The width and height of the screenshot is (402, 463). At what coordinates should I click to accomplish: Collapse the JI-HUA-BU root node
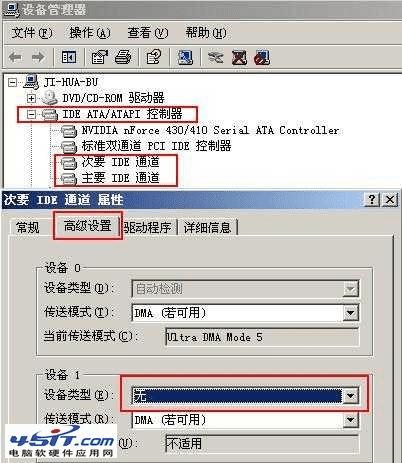click(12, 82)
